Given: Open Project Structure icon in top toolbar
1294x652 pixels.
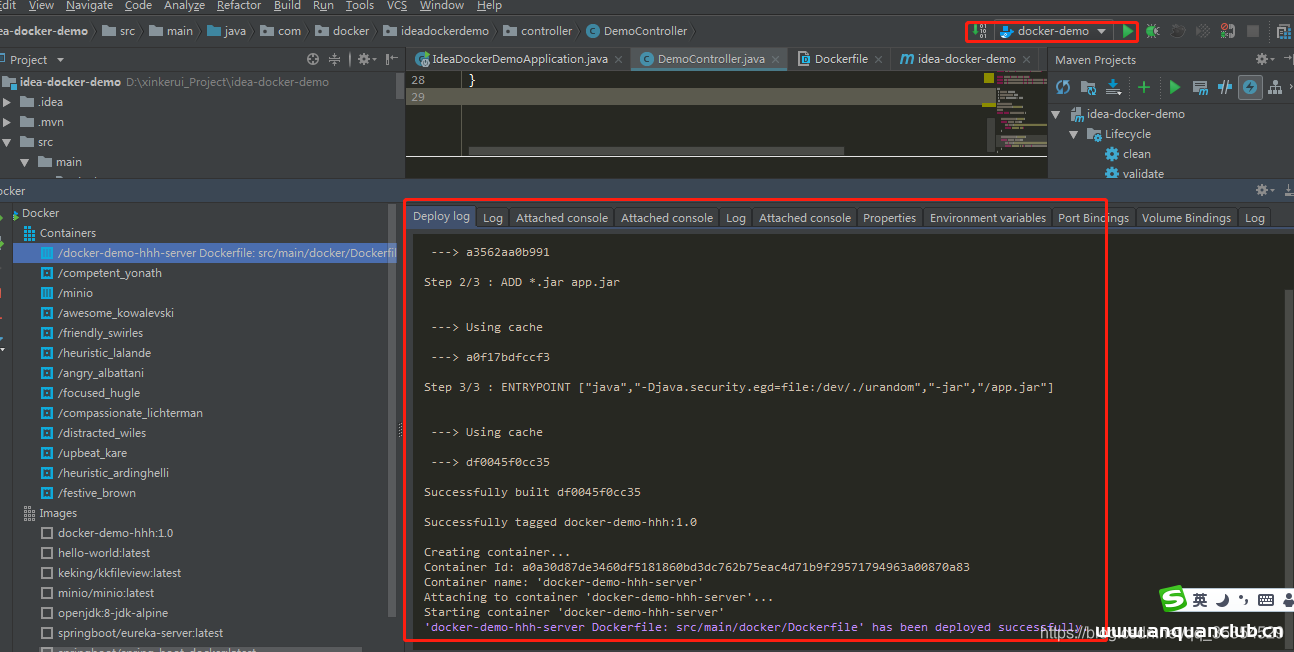Looking at the screenshot, I should coord(1284,31).
